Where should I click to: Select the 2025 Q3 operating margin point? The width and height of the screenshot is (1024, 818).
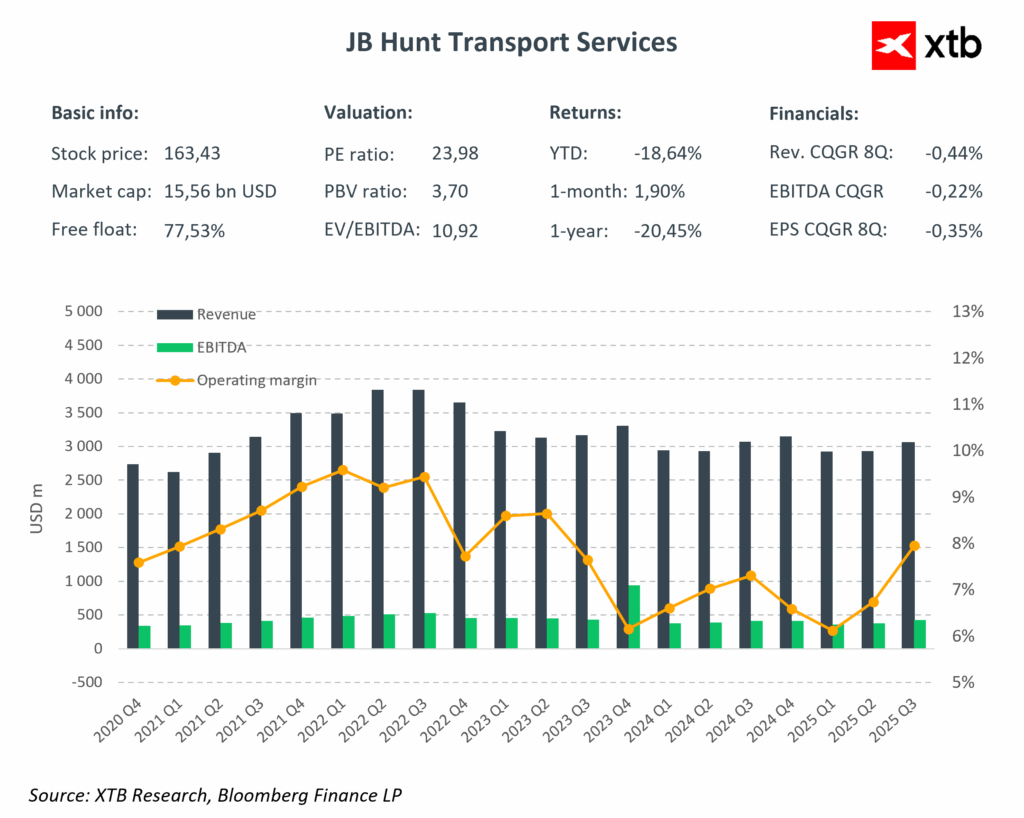pos(914,546)
